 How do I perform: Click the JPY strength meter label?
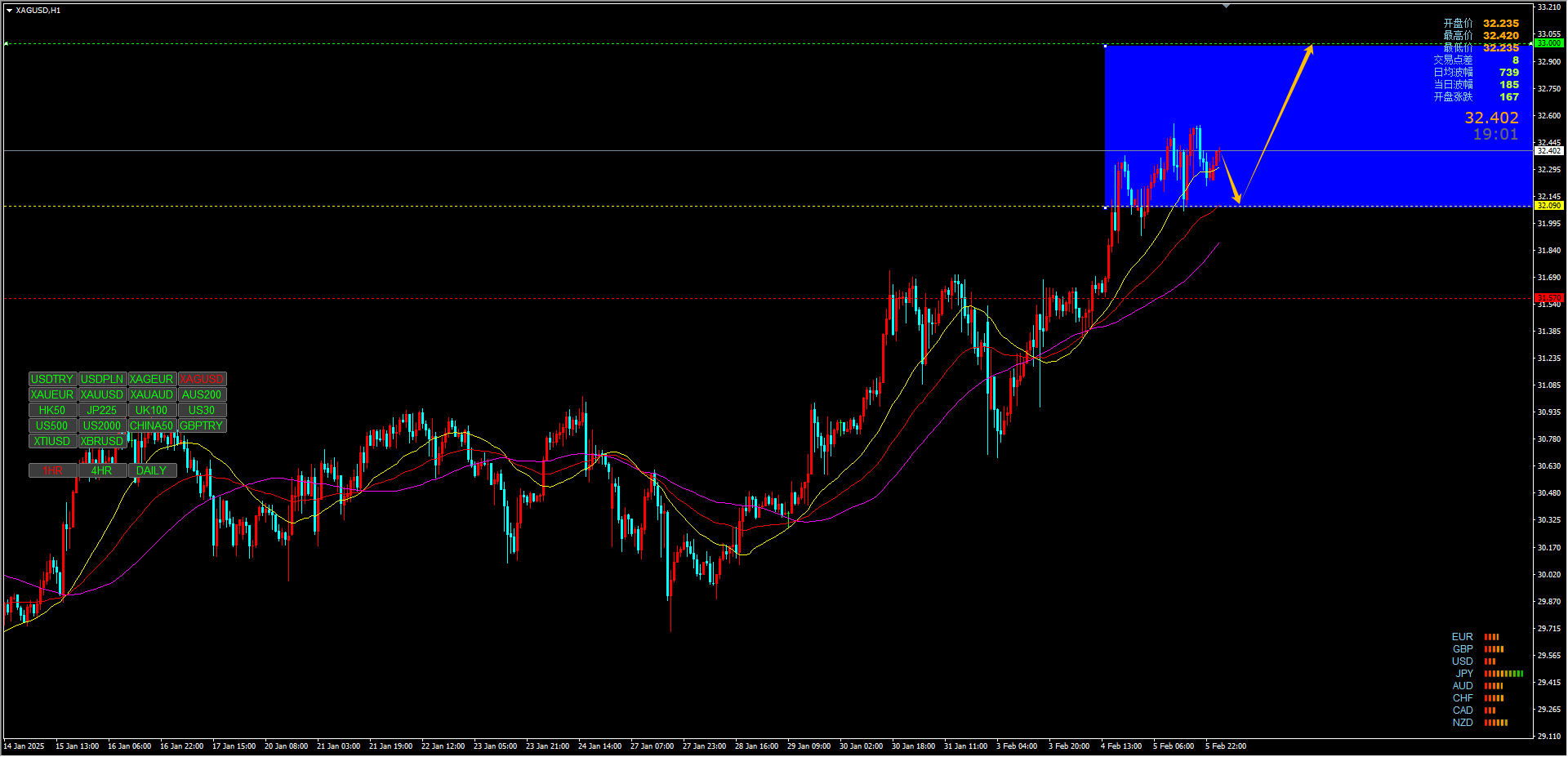1464,674
